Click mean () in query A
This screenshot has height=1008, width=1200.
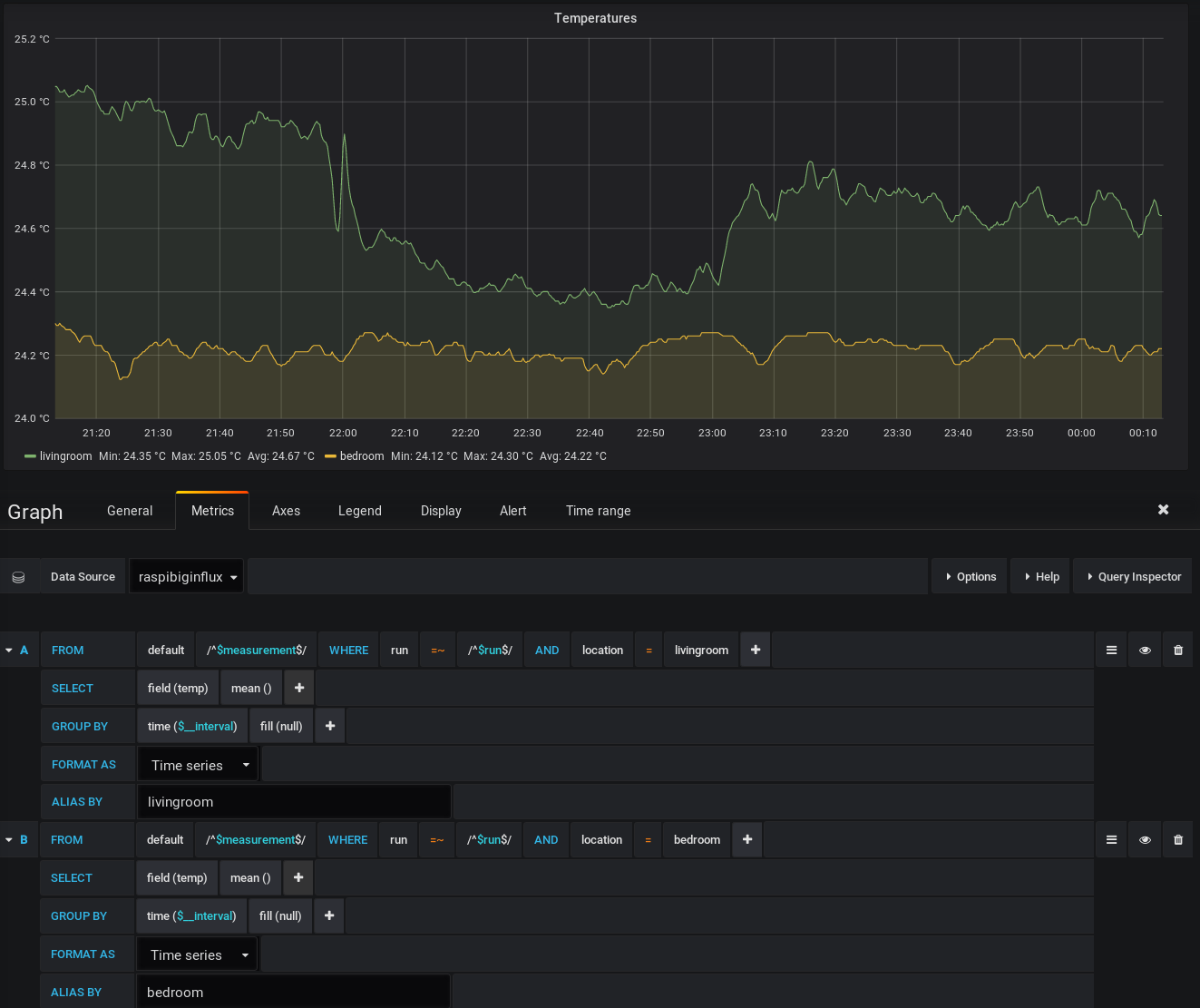click(251, 688)
